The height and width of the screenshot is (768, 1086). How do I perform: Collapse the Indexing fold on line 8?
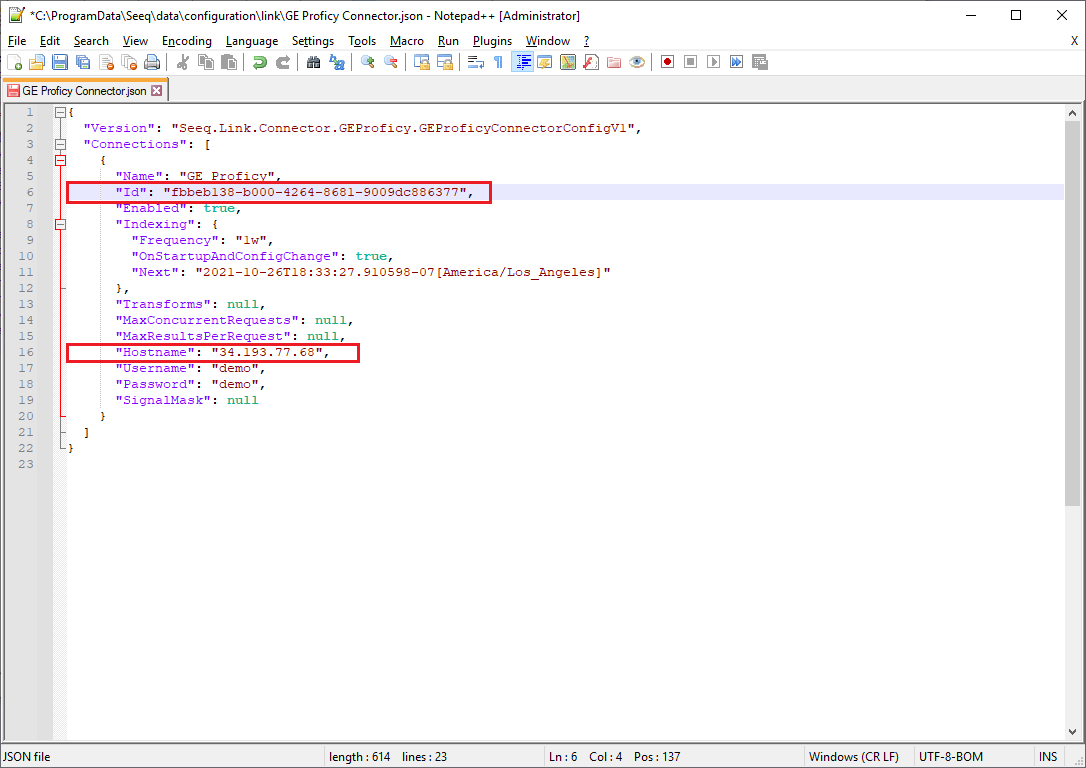[x=60, y=224]
